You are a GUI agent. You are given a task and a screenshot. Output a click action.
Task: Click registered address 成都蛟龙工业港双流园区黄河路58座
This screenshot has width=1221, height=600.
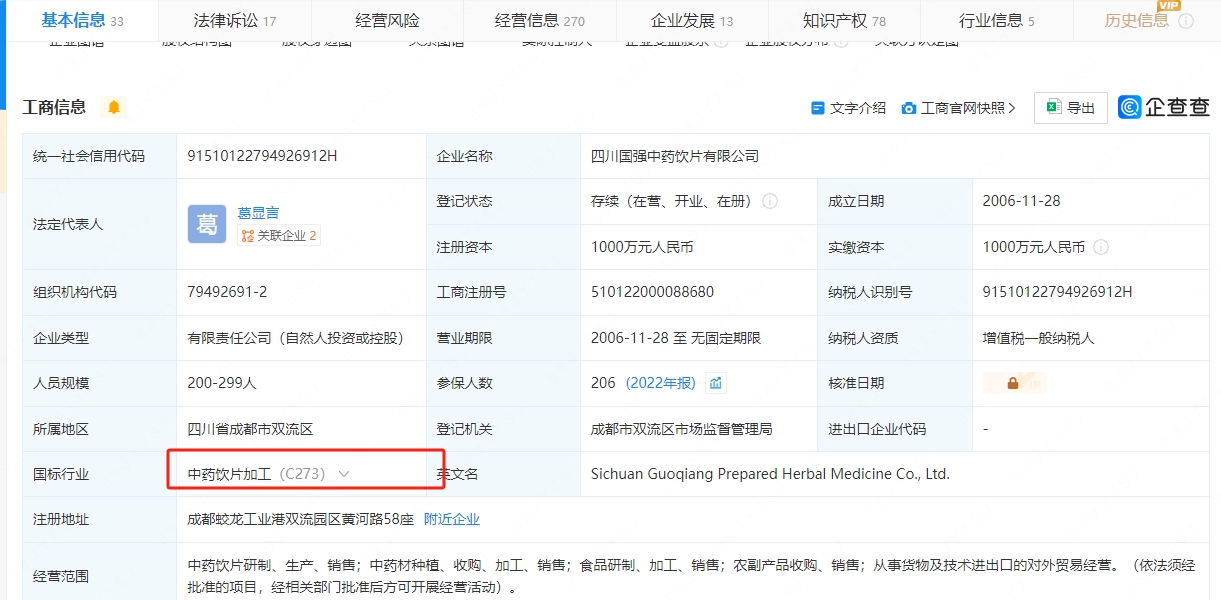click(300, 519)
